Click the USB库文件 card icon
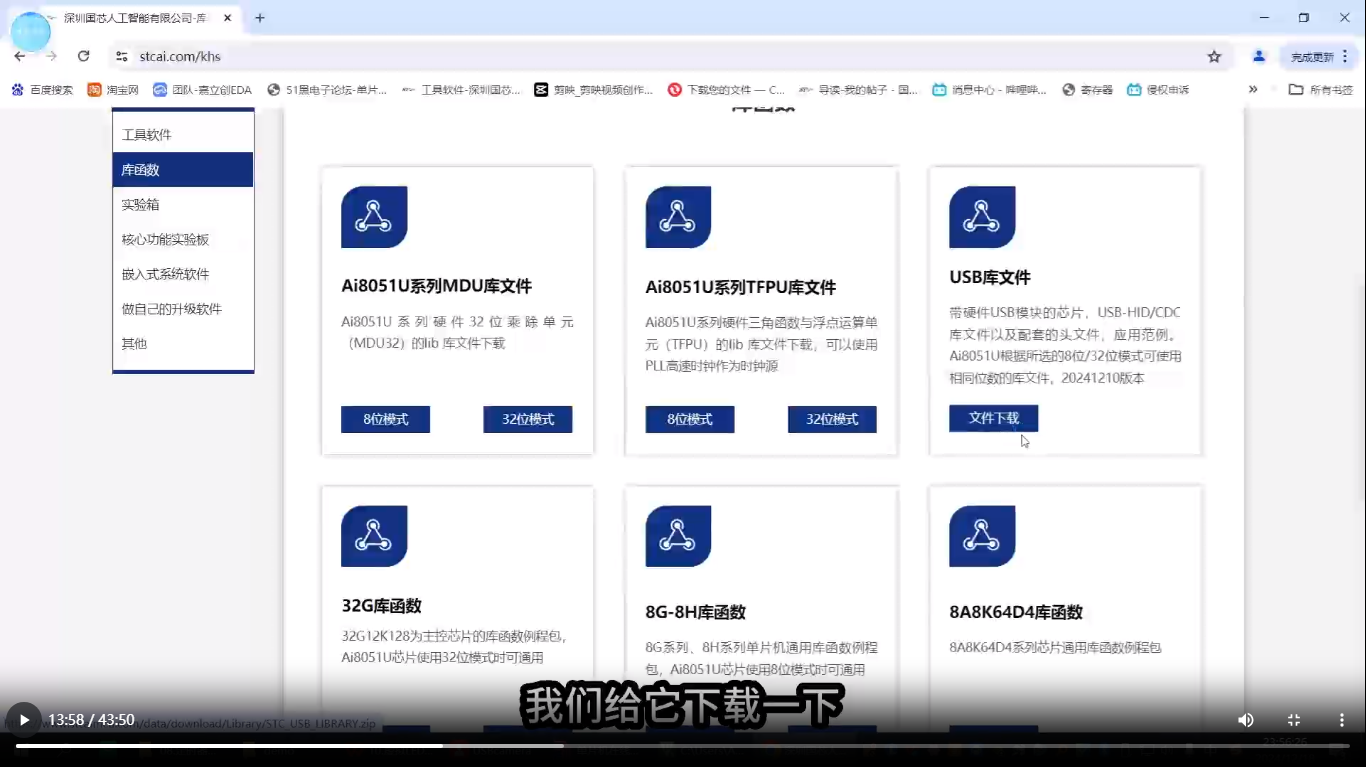The width and height of the screenshot is (1366, 767). pyautogui.click(x=982, y=217)
